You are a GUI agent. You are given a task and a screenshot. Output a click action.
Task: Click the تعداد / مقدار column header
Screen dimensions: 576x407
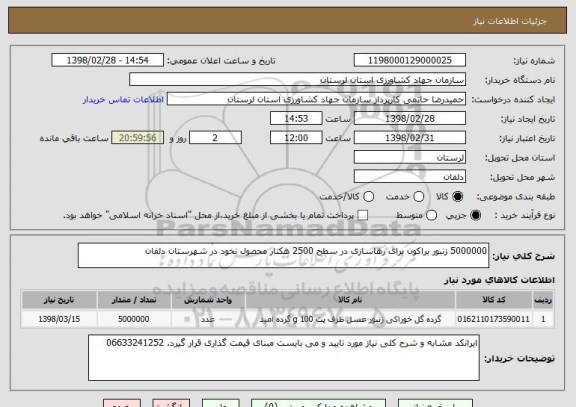coord(134,300)
